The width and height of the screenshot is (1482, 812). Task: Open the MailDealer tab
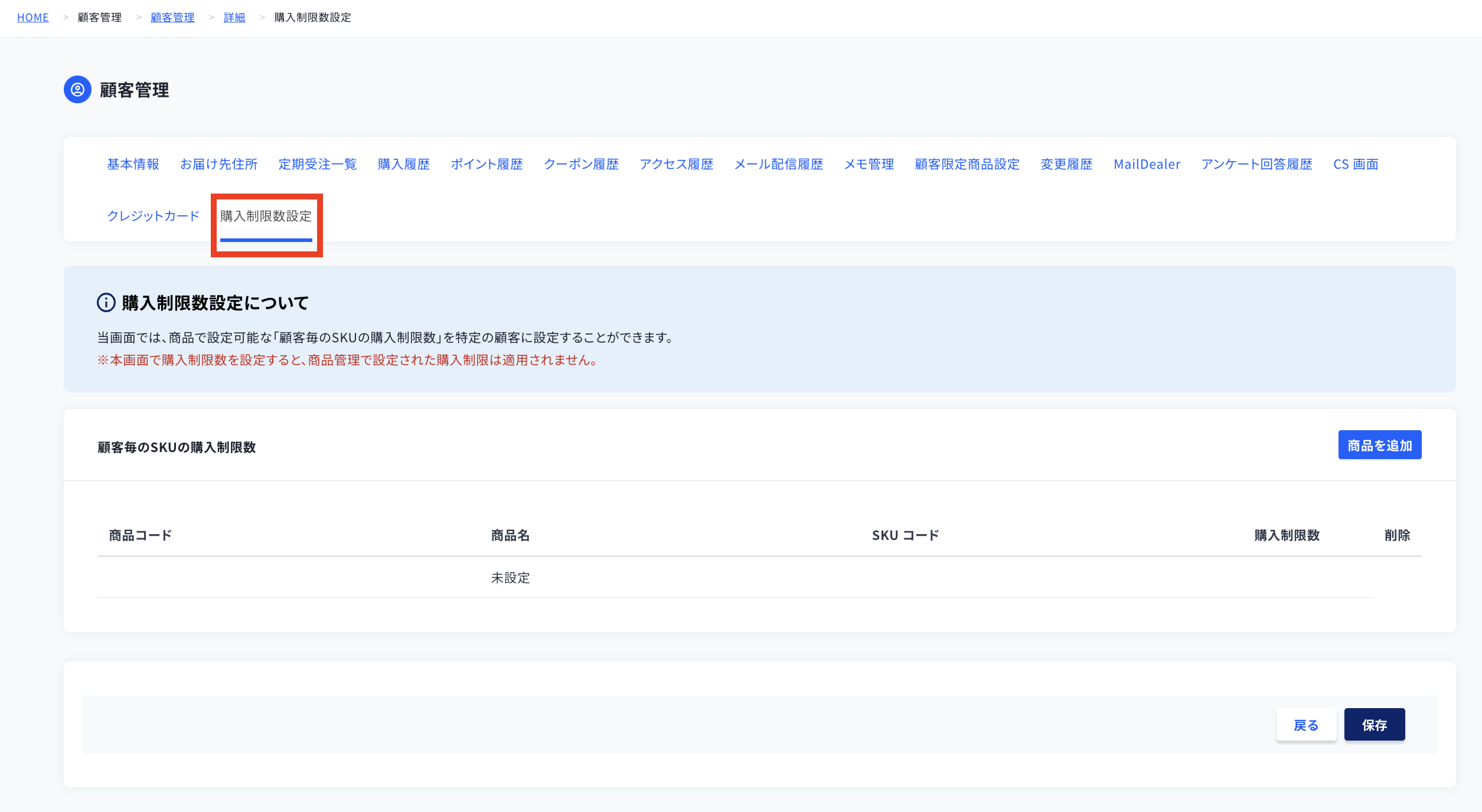pyautogui.click(x=1147, y=164)
